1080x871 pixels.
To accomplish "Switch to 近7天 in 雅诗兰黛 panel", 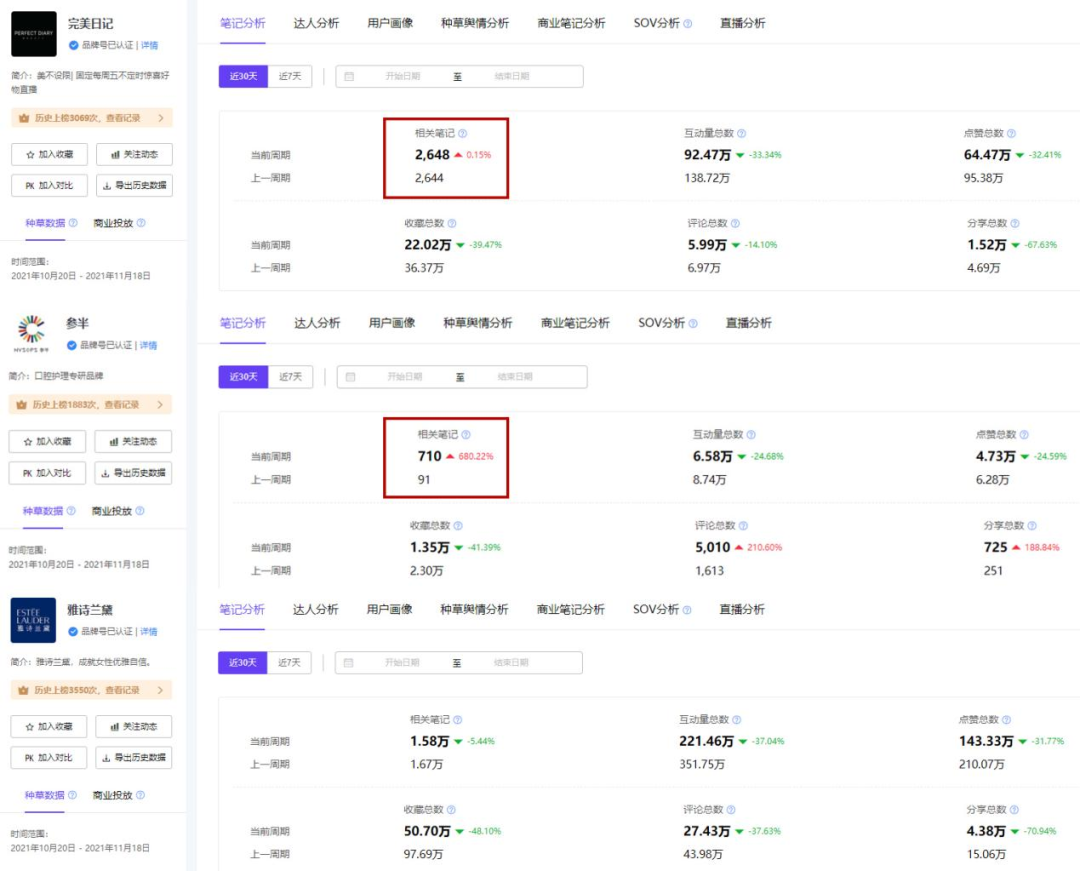I will [x=289, y=662].
